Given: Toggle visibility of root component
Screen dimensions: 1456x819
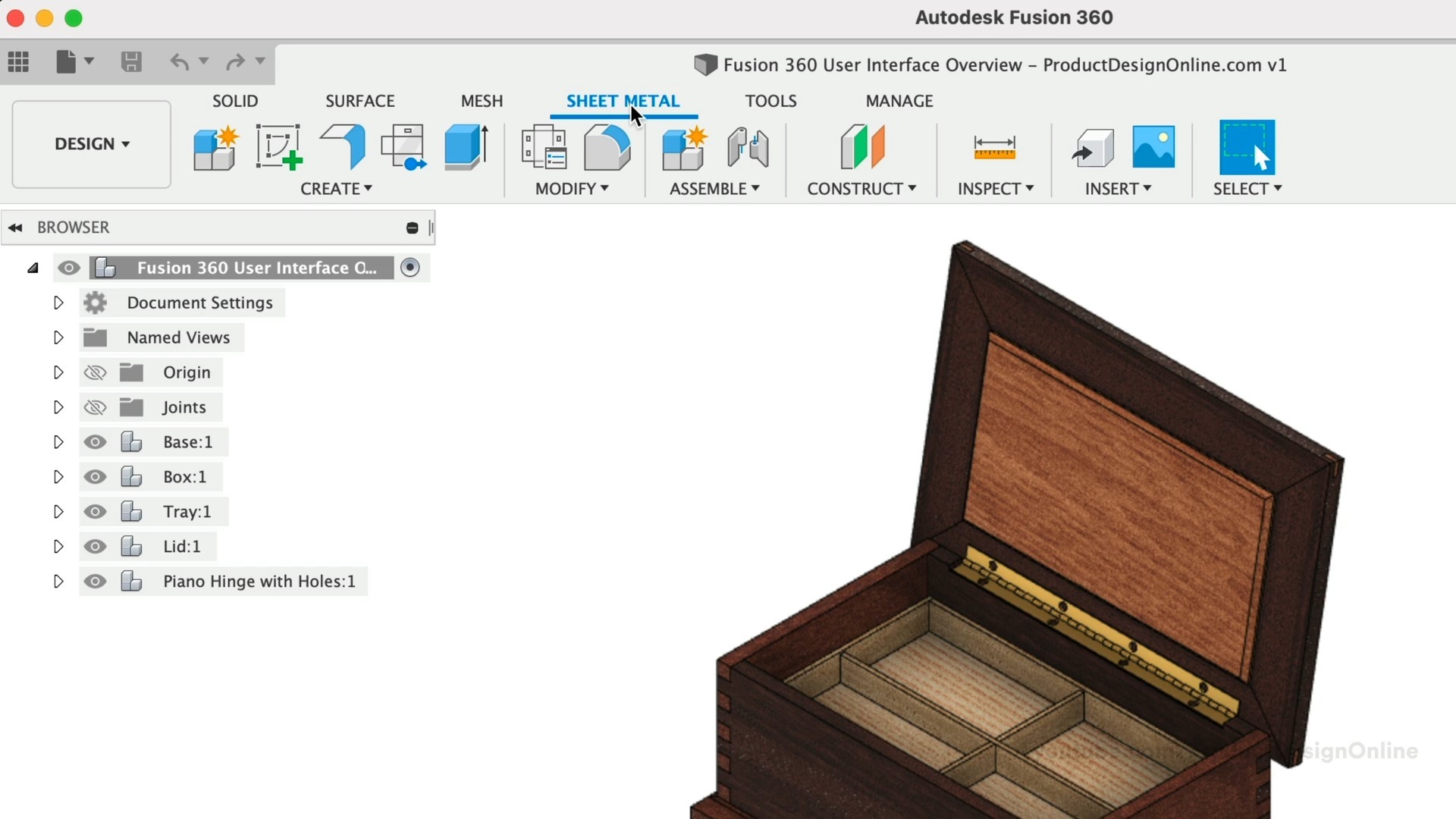Looking at the screenshot, I should pos(69,268).
